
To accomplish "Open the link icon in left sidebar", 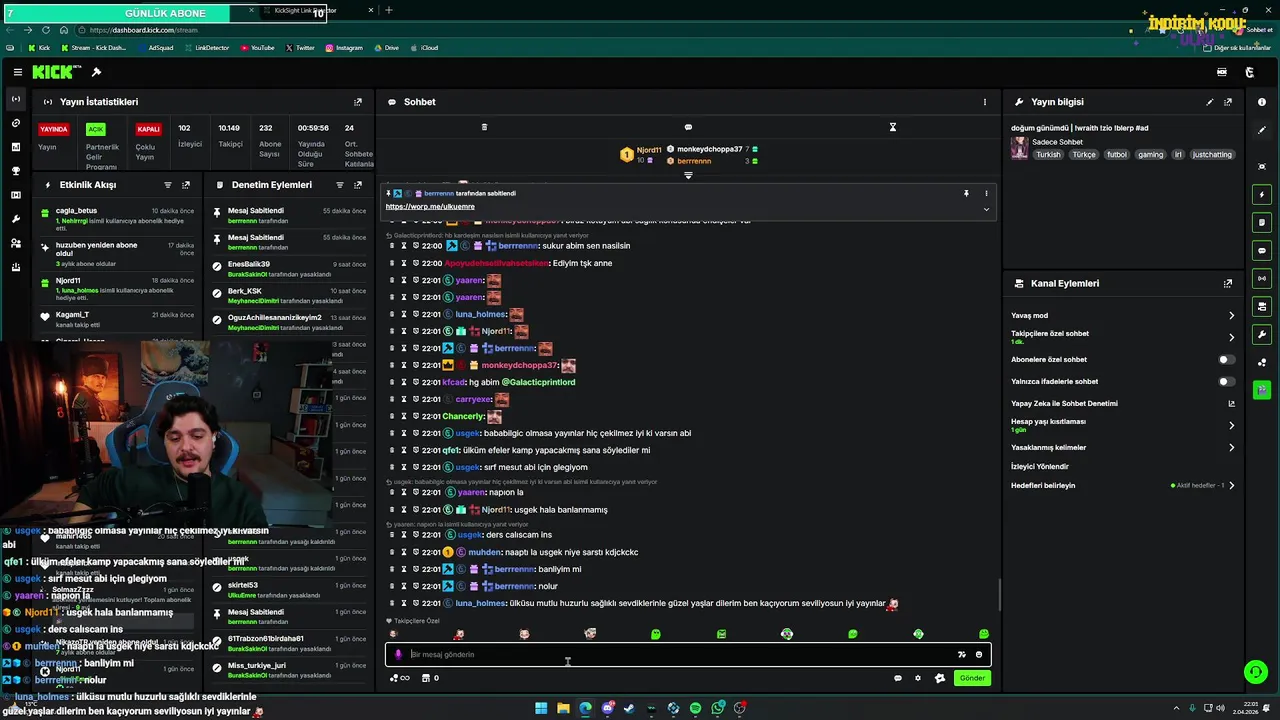I will click(x=15, y=123).
